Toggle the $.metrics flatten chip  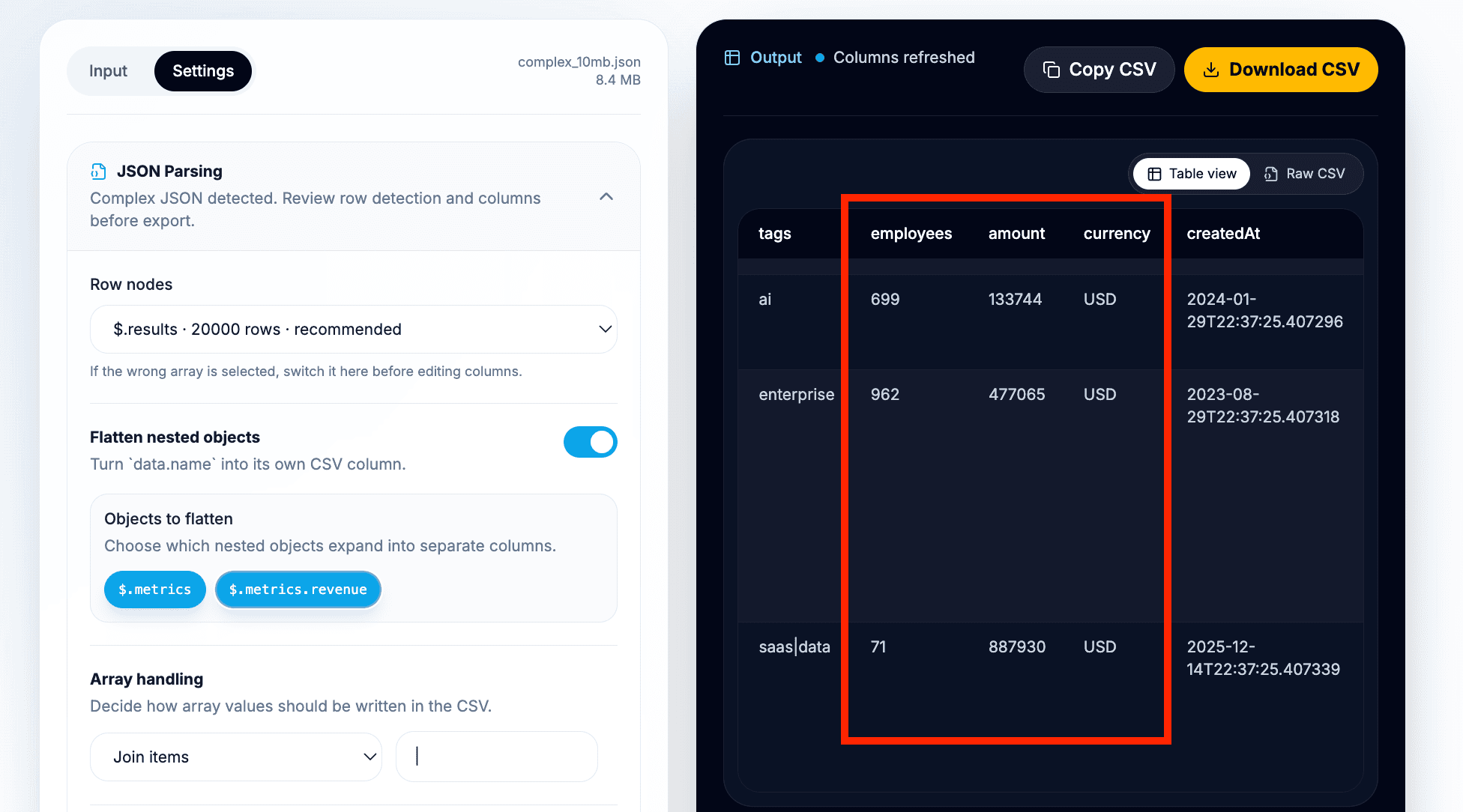(x=155, y=590)
